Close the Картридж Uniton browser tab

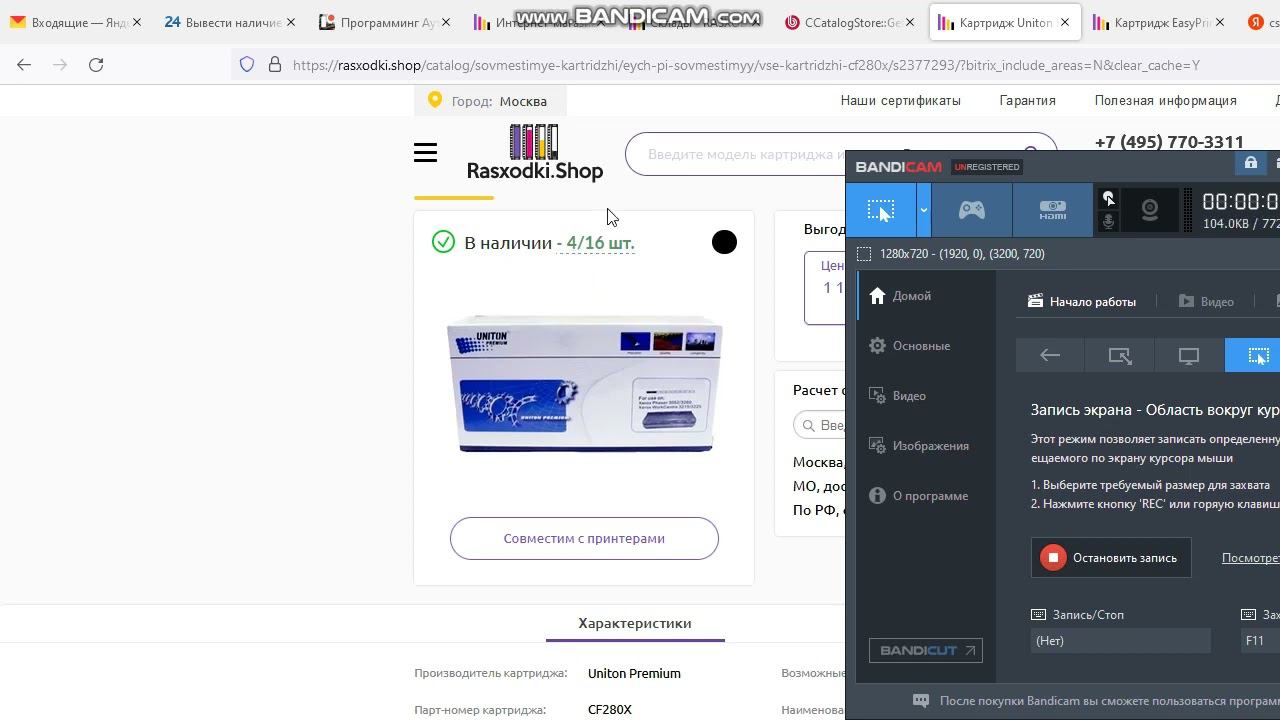1065,22
